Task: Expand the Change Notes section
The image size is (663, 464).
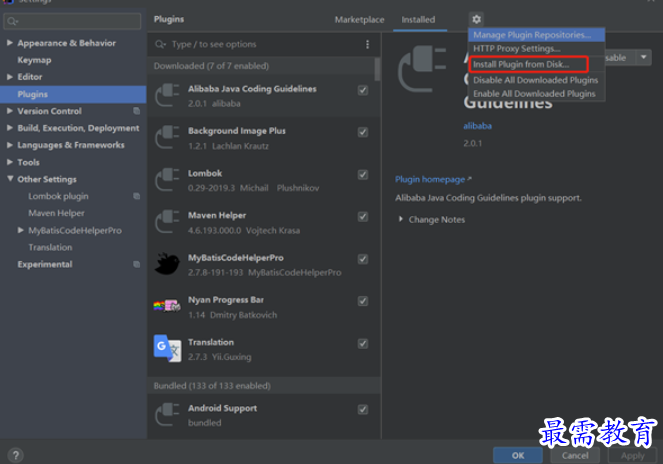Action: tap(400, 219)
